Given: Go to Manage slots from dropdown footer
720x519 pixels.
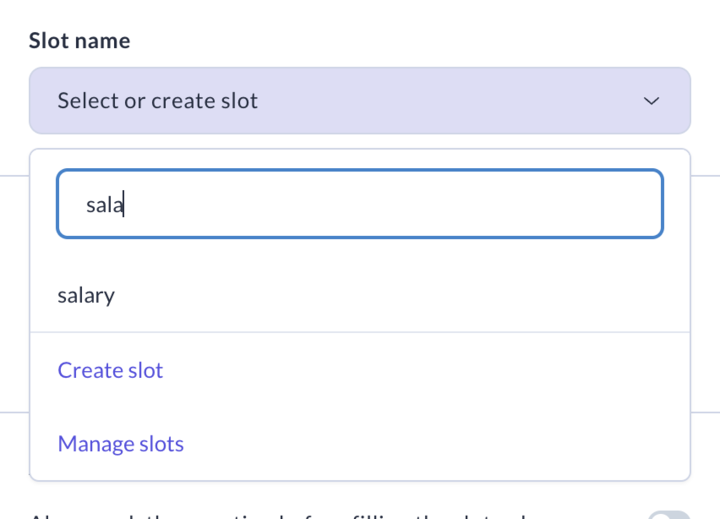Looking at the screenshot, I should pyautogui.click(x=120, y=443).
